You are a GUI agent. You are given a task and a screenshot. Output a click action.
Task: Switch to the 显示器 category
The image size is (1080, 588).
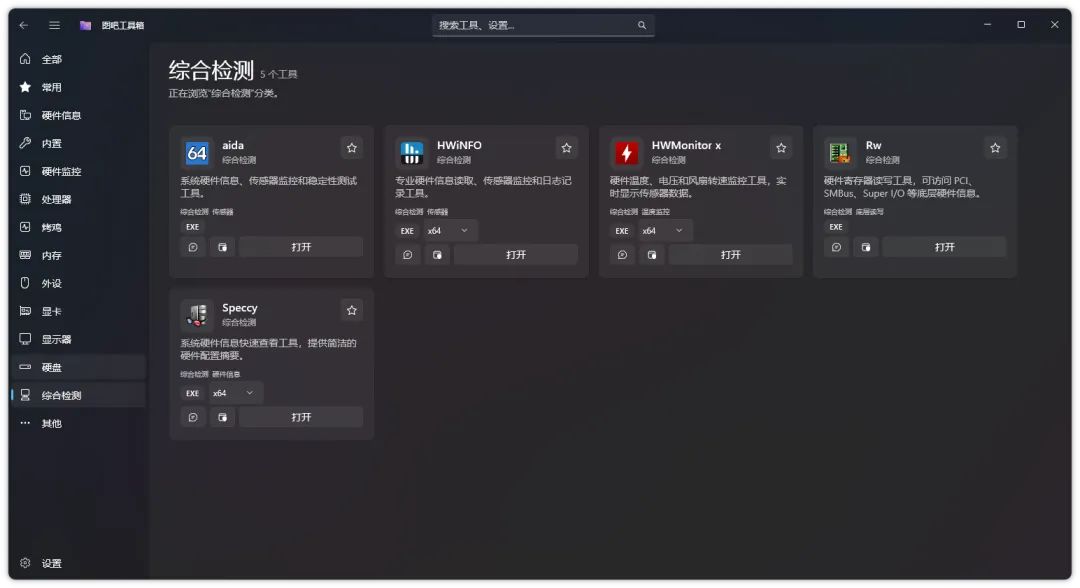click(x=78, y=339)
